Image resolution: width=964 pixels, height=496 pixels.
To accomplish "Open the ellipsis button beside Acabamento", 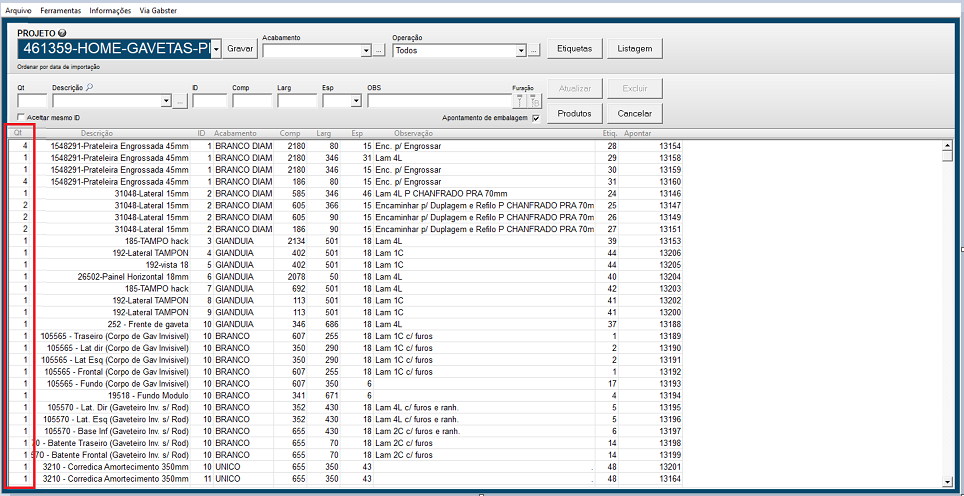I will 379,50.
